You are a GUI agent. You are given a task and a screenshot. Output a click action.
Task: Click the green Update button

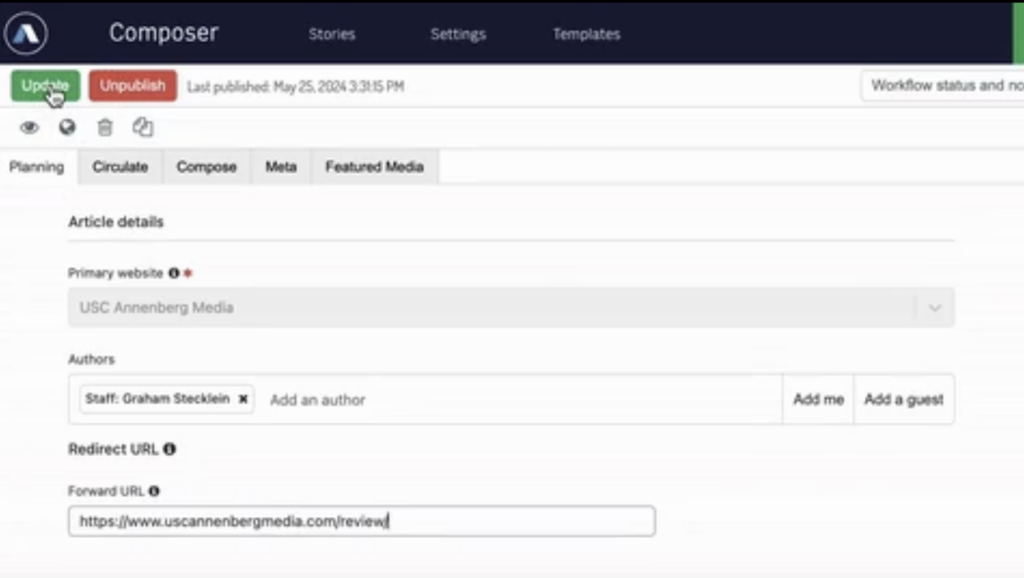click(45, 86)
